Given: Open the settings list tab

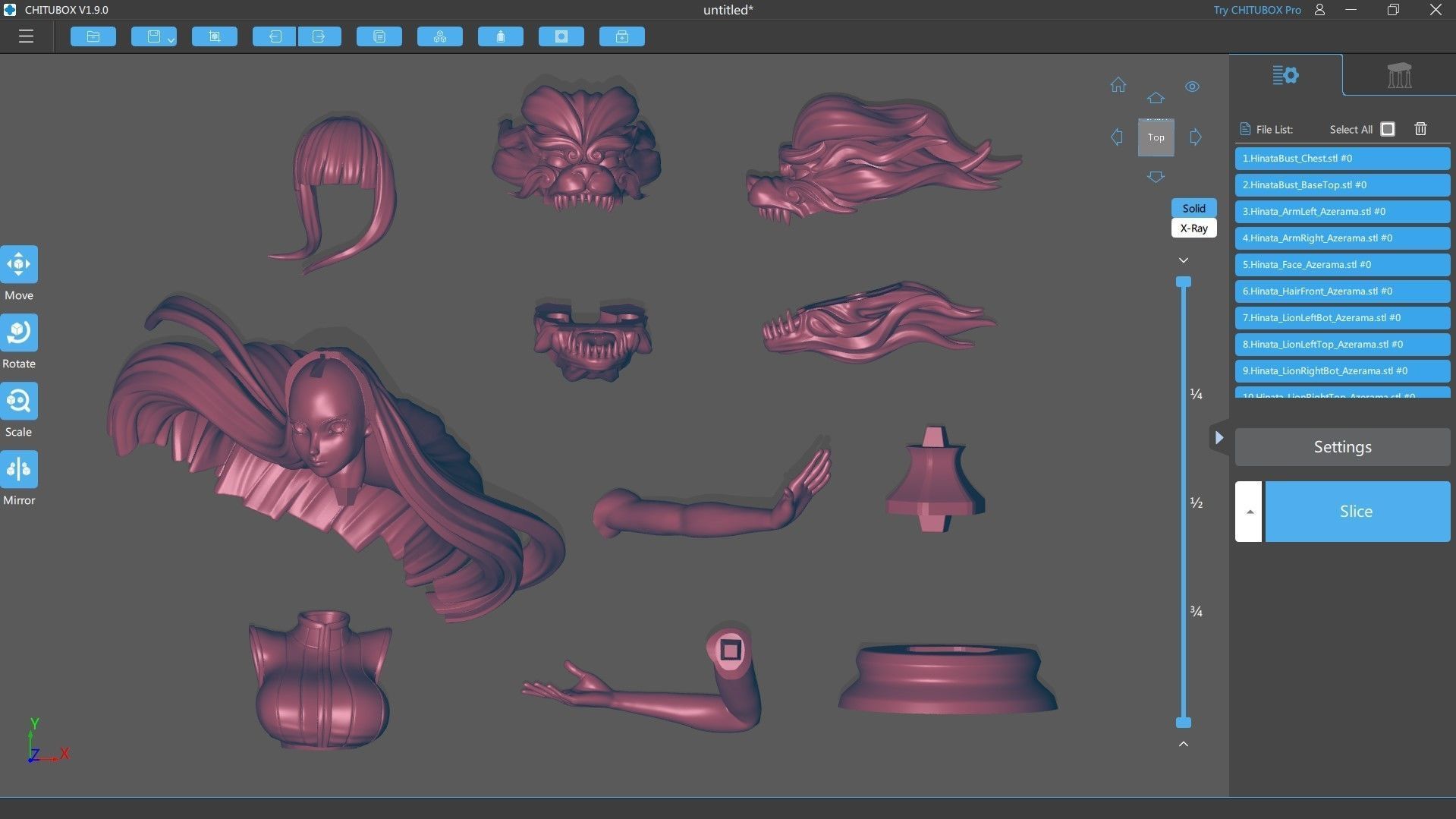Looking at the screenshot, I should [1286, 75].
